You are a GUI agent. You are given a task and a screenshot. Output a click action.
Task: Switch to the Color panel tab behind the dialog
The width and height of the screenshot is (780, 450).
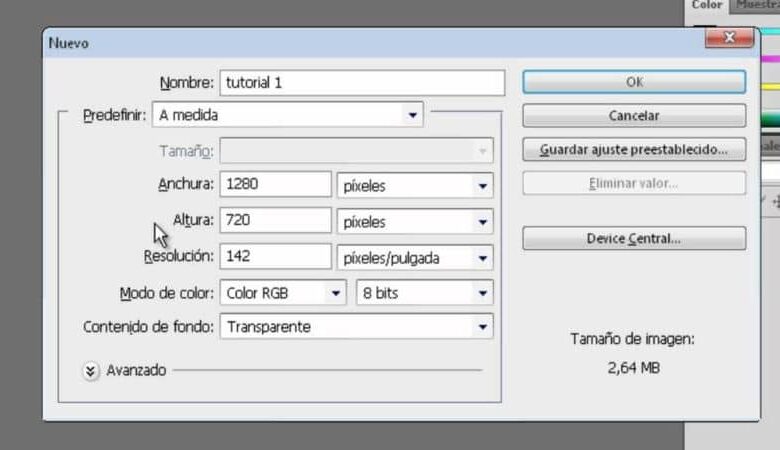point(706,5)
